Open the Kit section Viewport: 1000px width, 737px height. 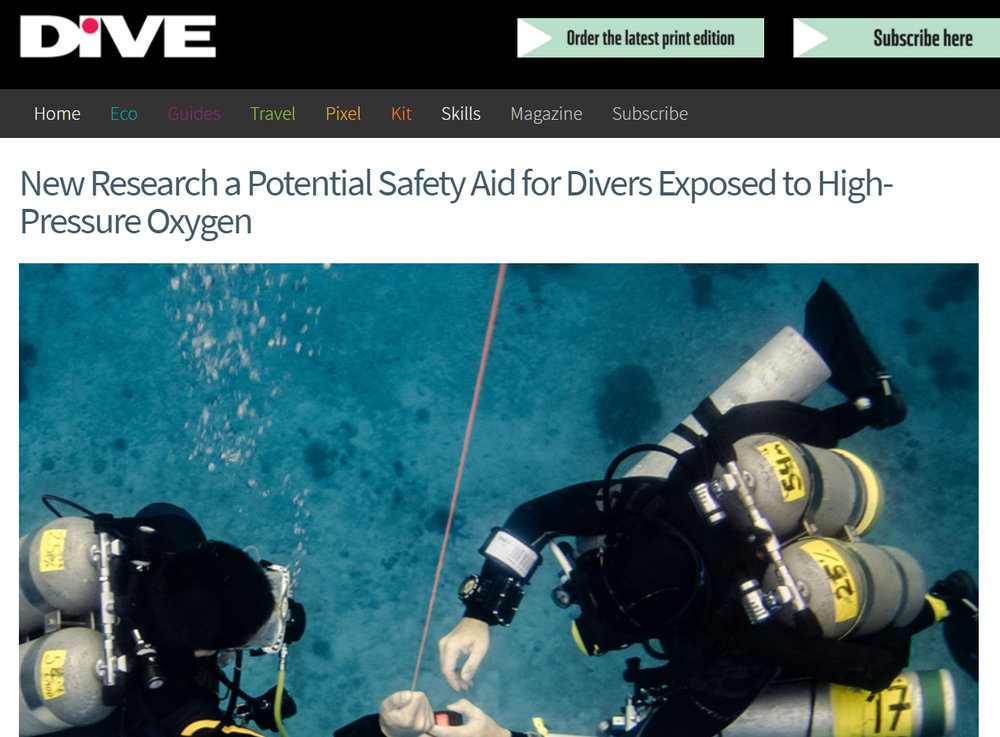[401, 113]
